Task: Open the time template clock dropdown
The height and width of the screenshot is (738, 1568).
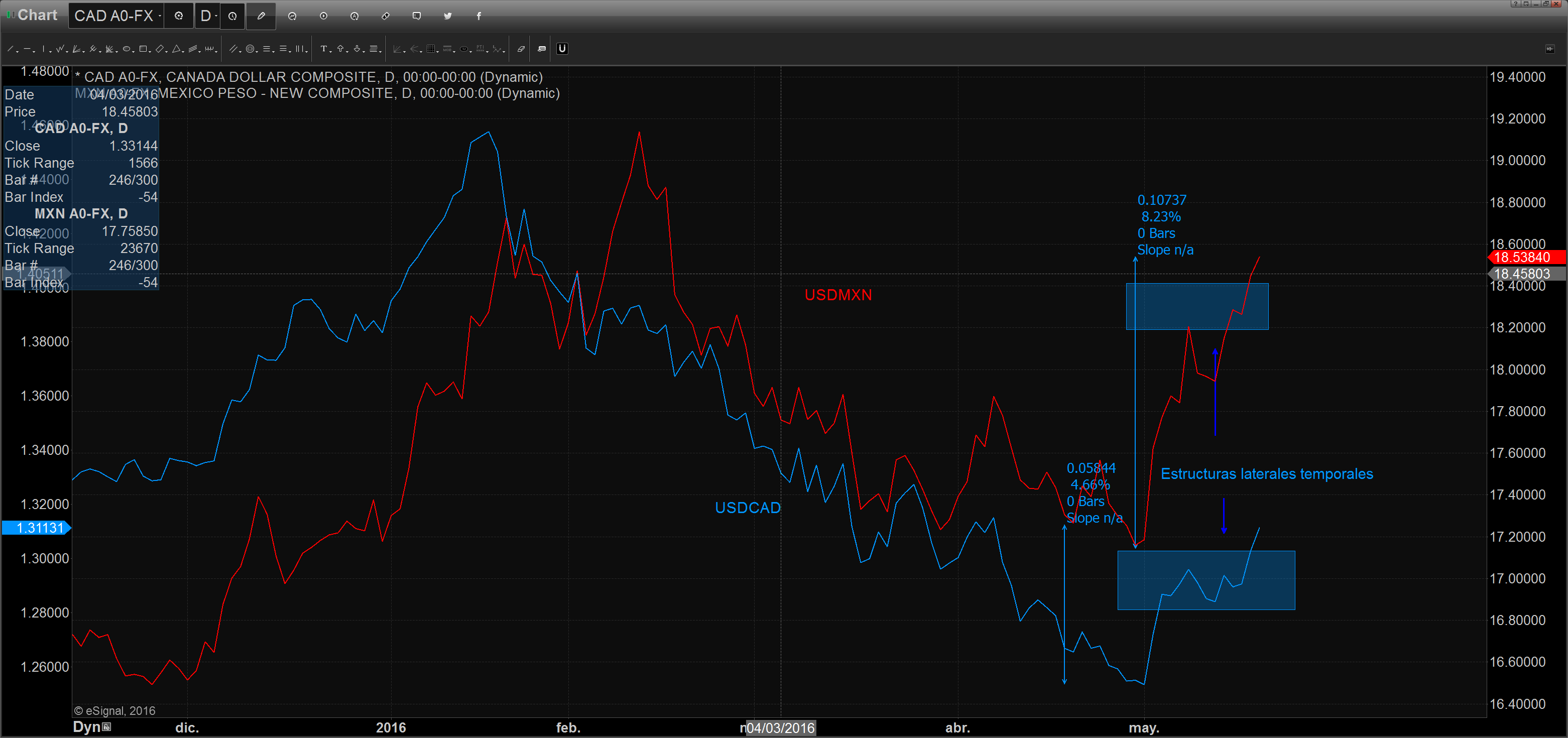Action: coord(232,16)
